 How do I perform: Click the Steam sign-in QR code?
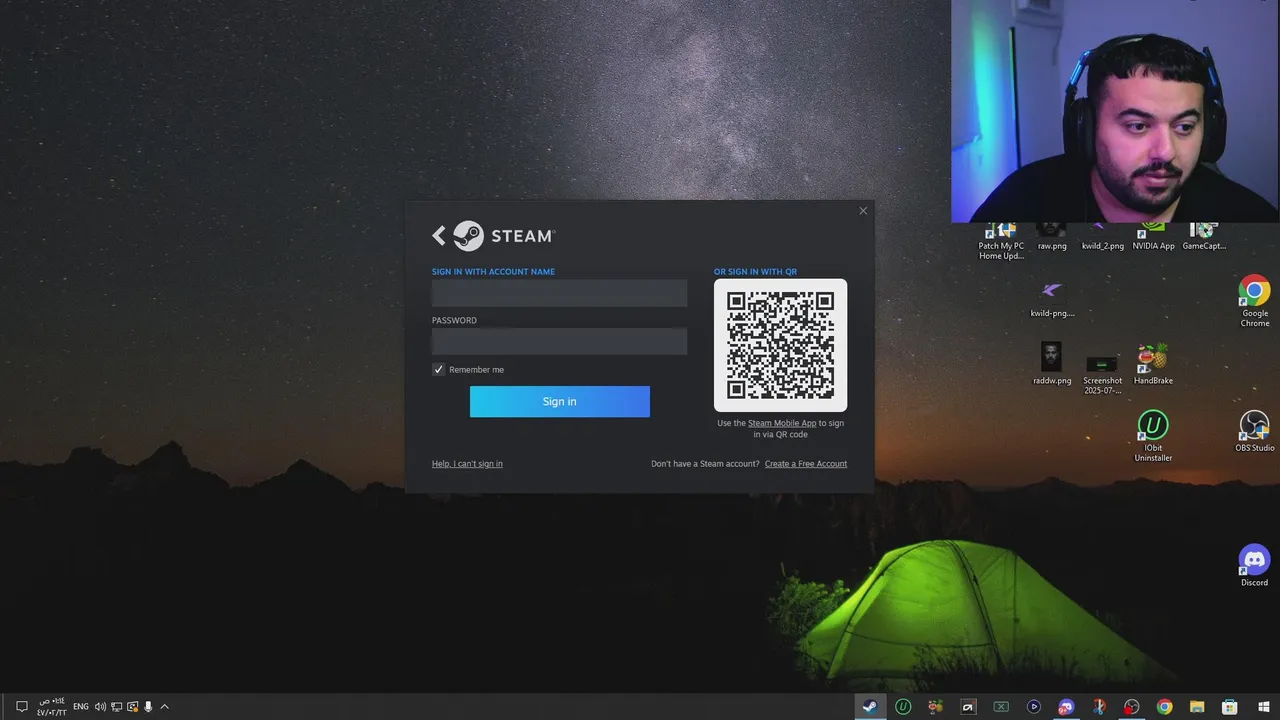pos(780,345)
